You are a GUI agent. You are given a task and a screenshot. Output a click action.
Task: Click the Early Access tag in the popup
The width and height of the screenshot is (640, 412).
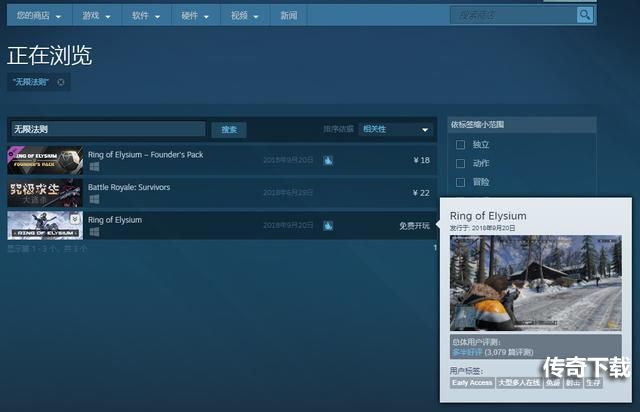pos(472,383)
